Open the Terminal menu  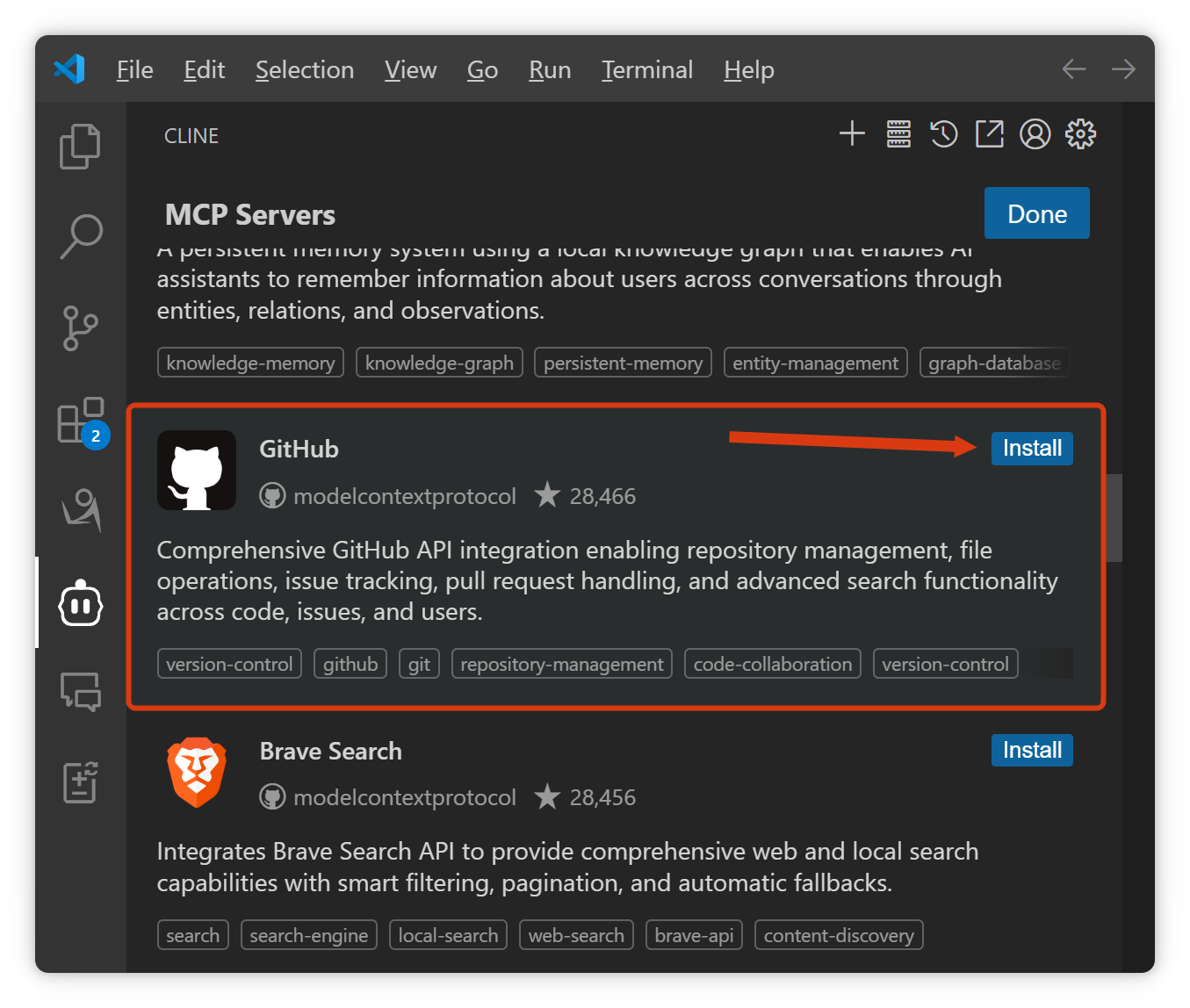click(647, 70)
